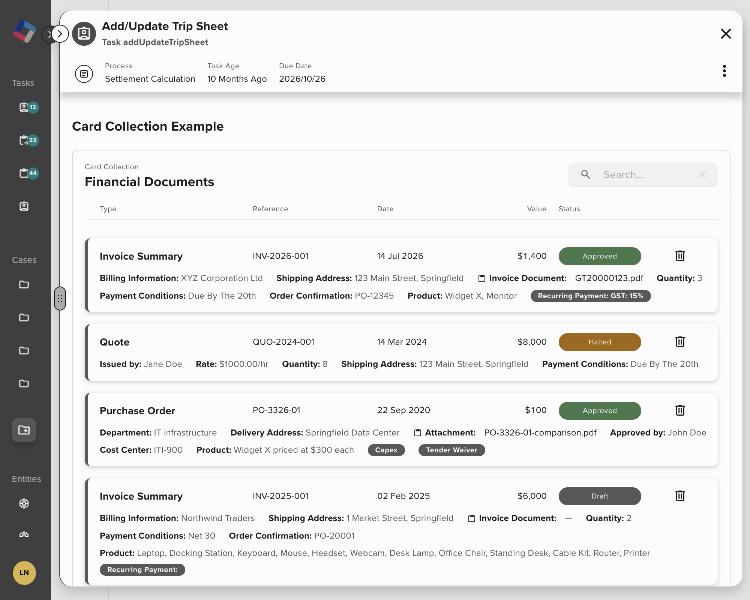This screenshot has height=600, width=750.
Task: Open the first Entities icon in the sidebar
Action: point(24,503)
